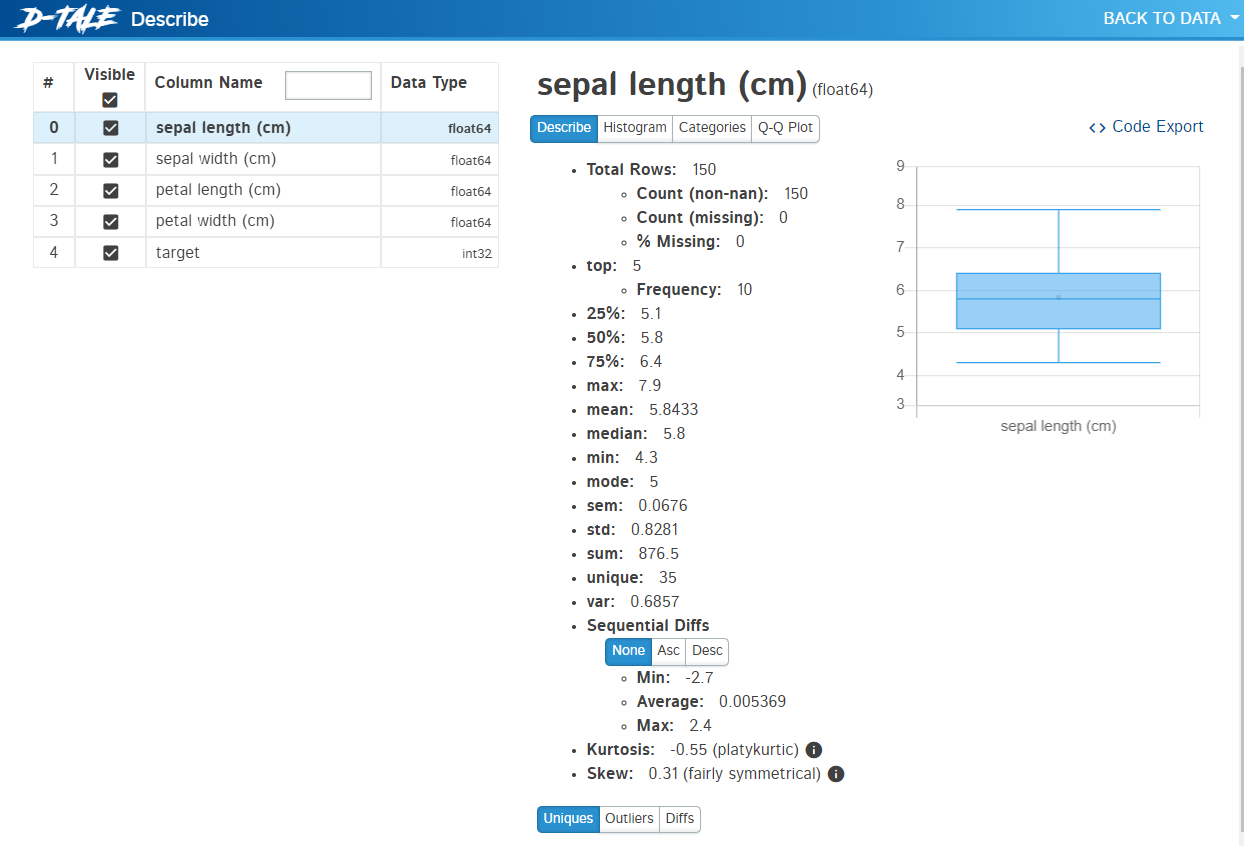Select Asc sequential diffs option
The image size is (1244, 846).
(x=668, y=651)
